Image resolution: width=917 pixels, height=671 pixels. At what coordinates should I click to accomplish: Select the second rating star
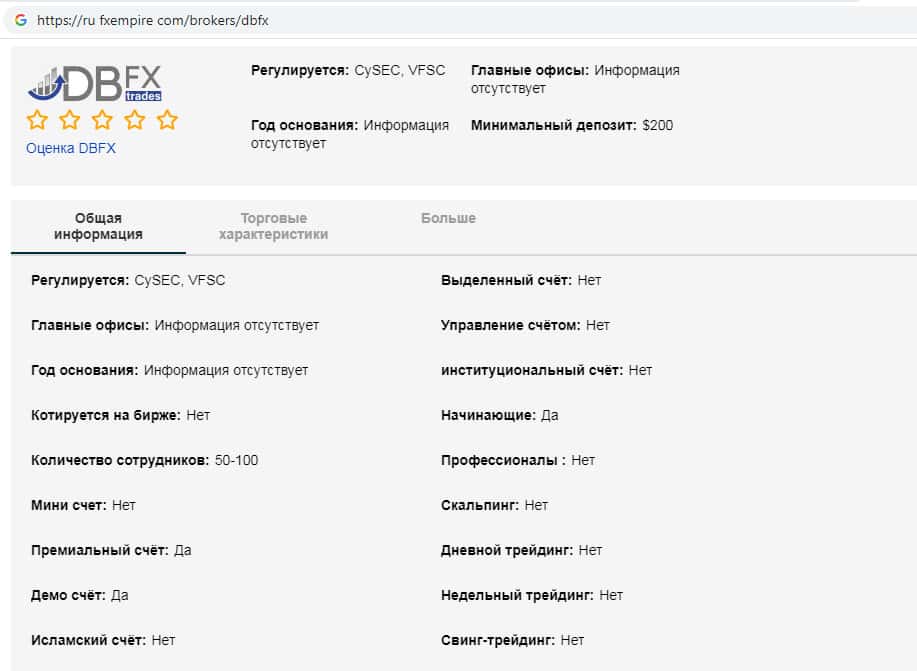(70, 121)
